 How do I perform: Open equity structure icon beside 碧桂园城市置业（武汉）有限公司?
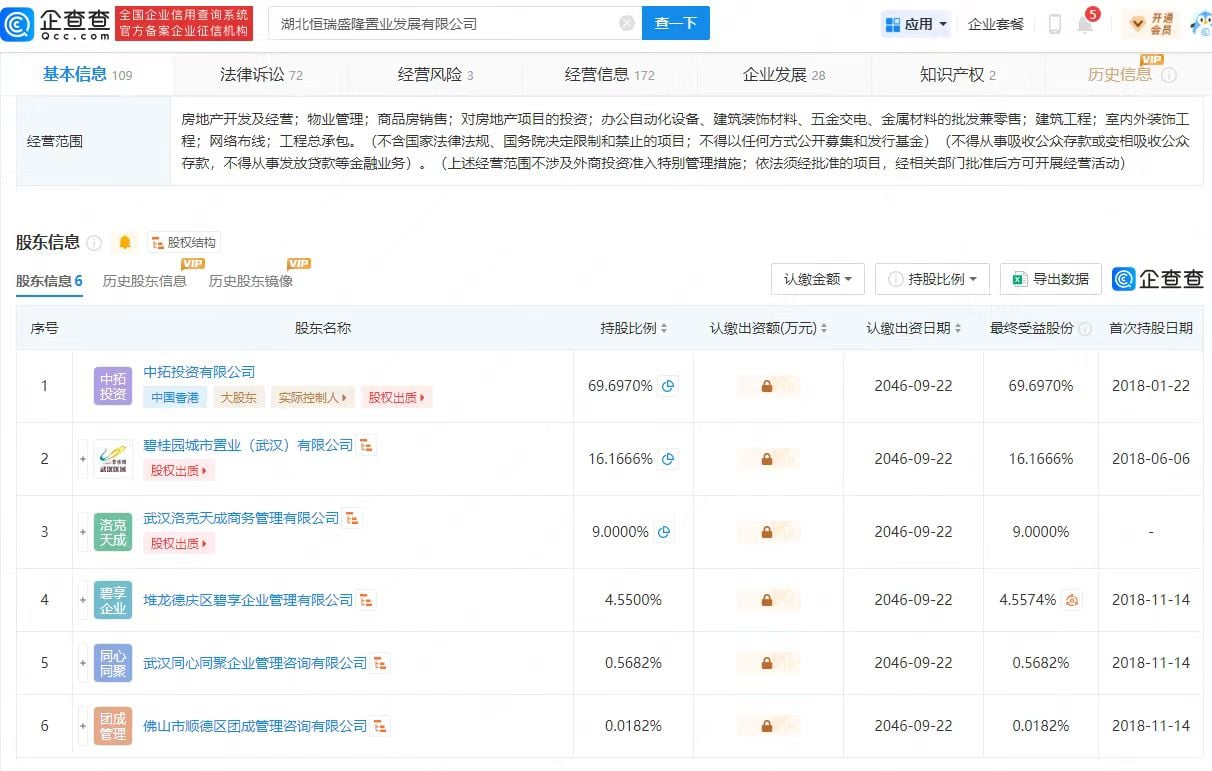point(367,445)
